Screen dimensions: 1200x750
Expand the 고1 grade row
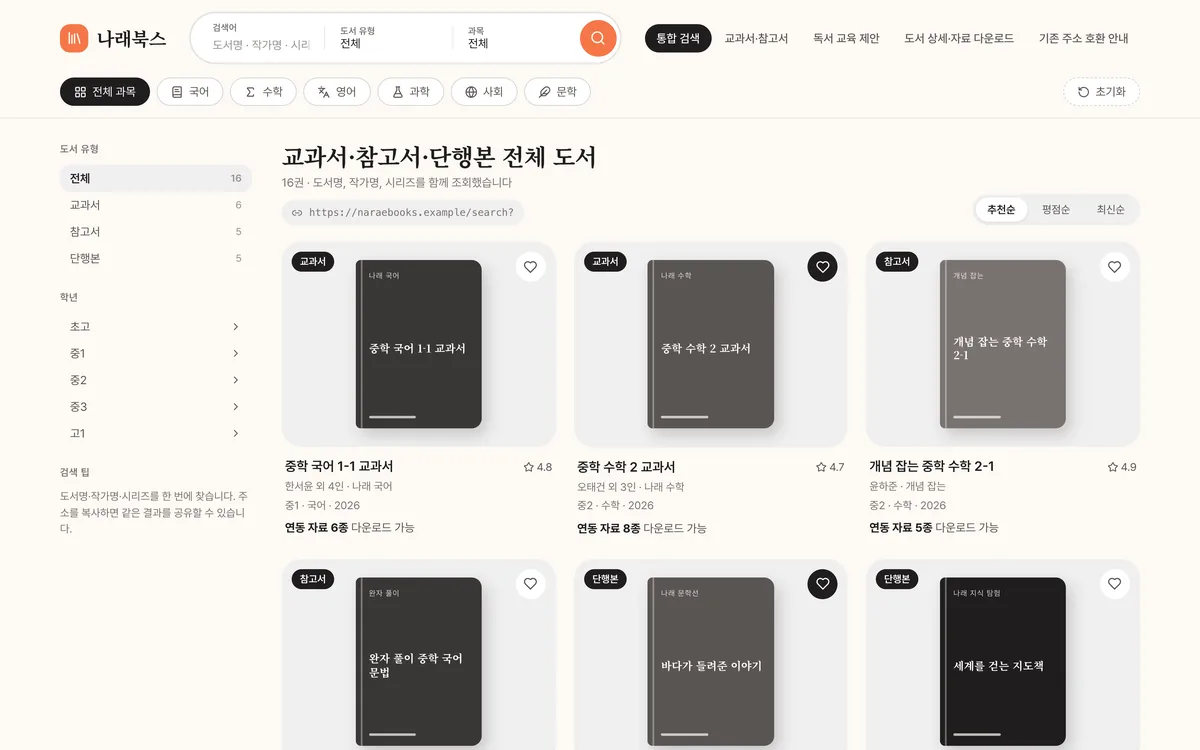click(x=155, y=434)
